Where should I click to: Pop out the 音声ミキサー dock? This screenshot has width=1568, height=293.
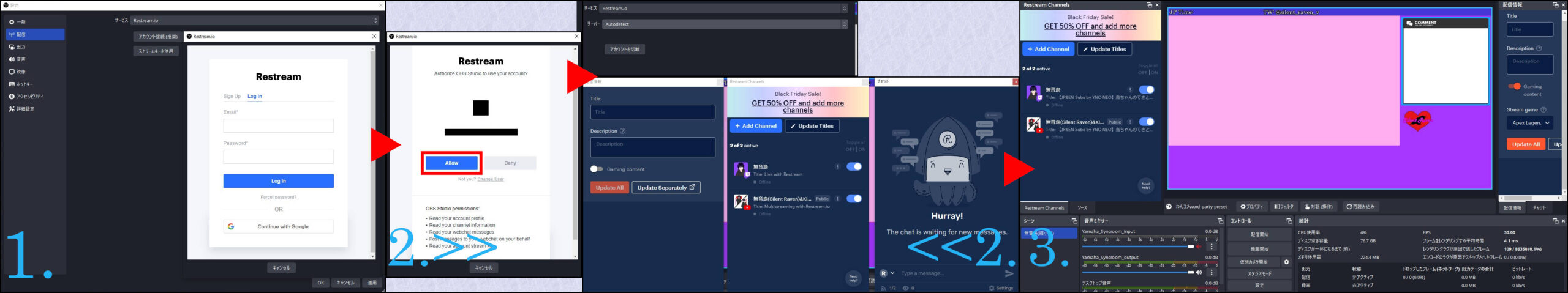pos(1220,221)
